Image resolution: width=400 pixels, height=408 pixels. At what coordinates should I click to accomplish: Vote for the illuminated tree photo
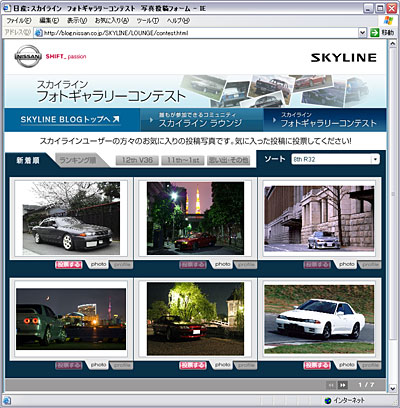click(193, 365)
